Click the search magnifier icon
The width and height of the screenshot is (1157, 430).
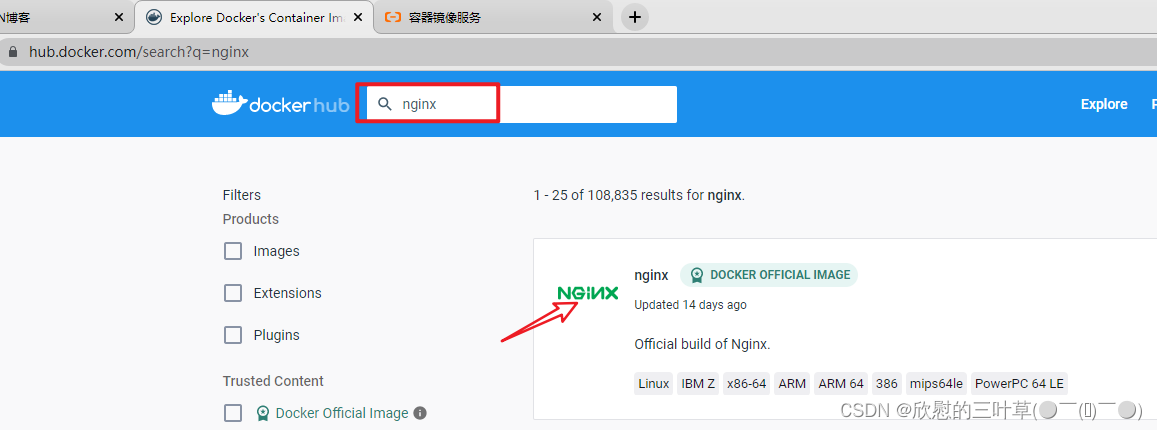pyautogui.click(x=384, y=104)
